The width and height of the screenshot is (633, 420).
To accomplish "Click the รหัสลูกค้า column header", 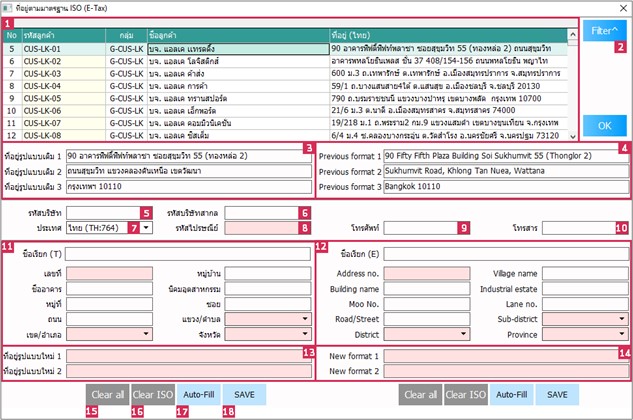I will (64, 36).
